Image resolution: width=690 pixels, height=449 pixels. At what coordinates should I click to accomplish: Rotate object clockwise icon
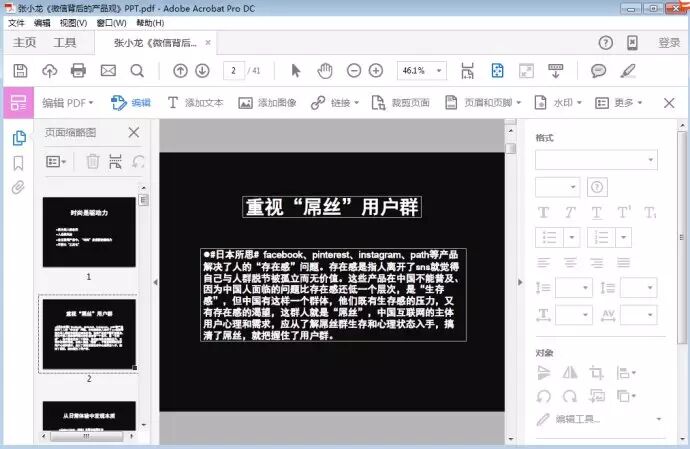570,396
